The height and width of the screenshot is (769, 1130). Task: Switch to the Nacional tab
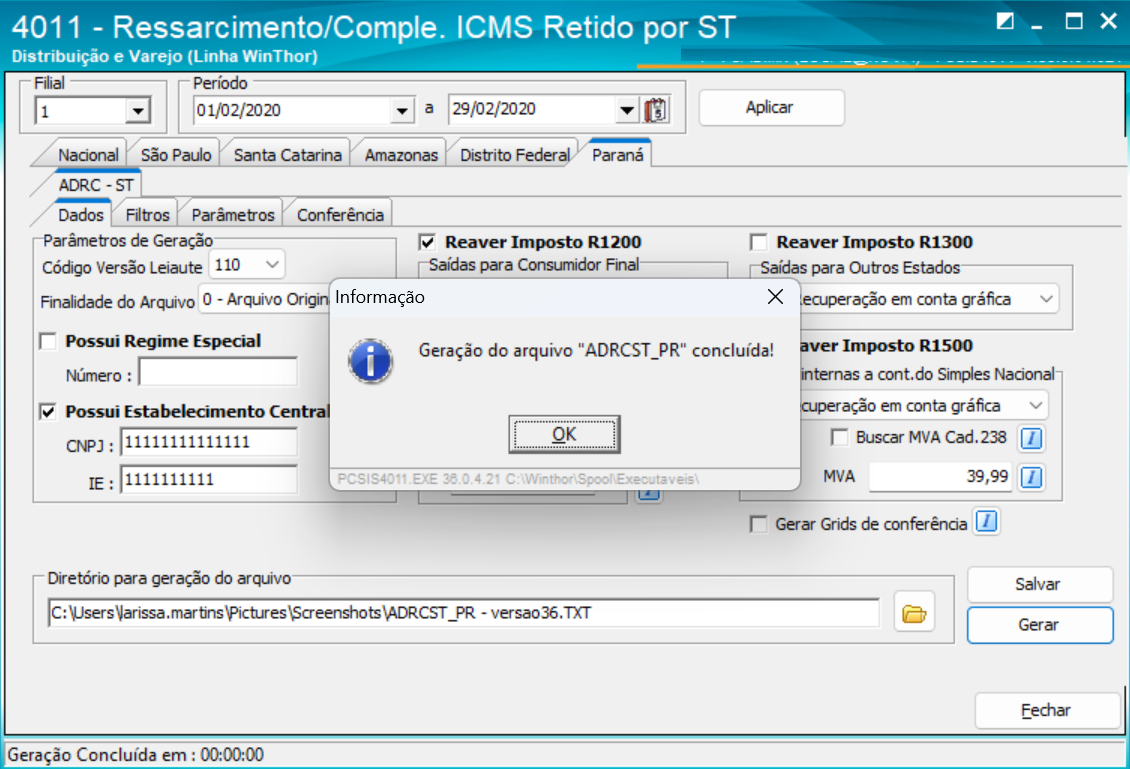click(88, 155)
